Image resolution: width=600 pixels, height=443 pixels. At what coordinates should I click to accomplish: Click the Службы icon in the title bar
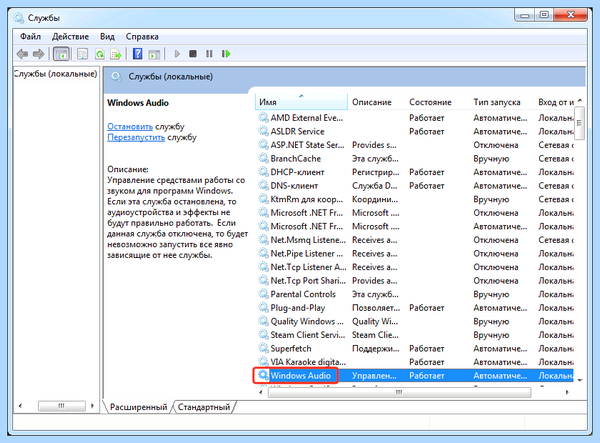tap(18, 18)
